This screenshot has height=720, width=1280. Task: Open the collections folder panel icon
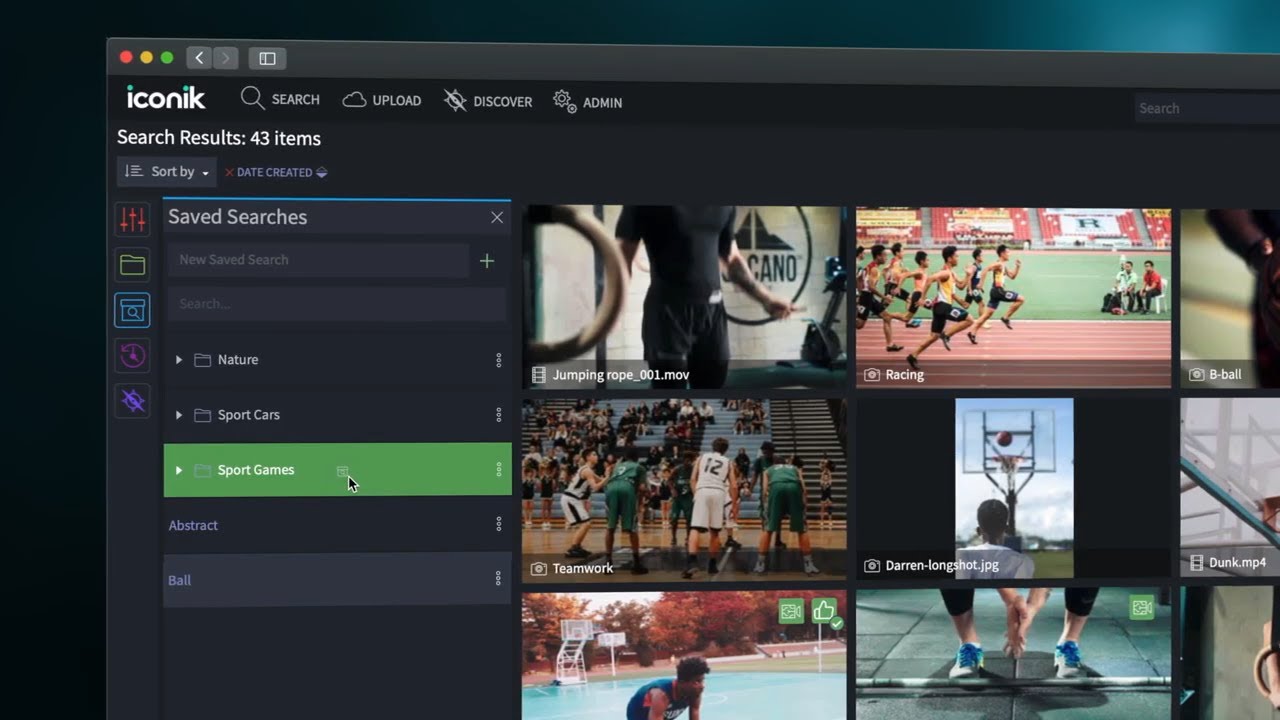(x=133, y=265)
